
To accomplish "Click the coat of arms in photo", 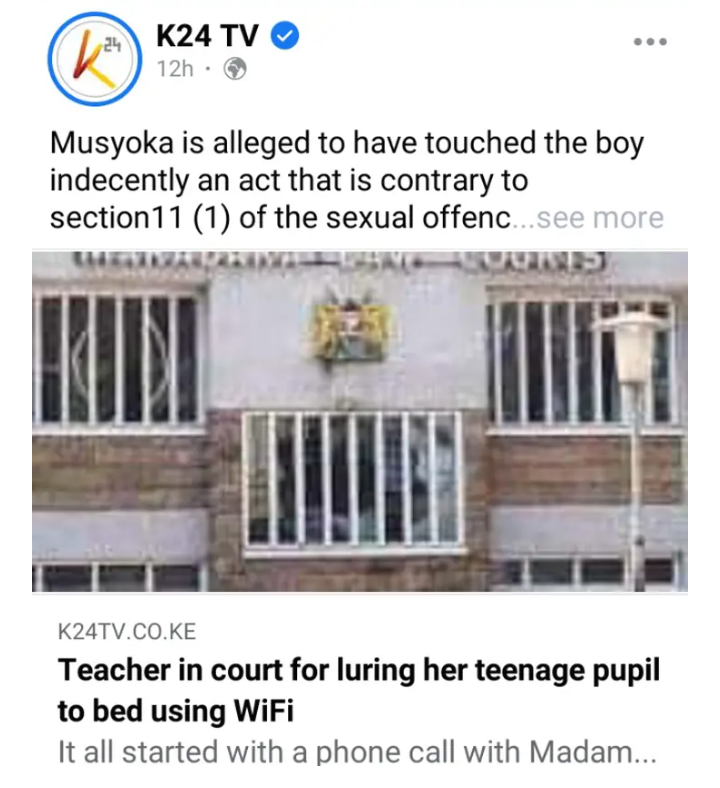I will pyautogui.click(x=350, y=329).
